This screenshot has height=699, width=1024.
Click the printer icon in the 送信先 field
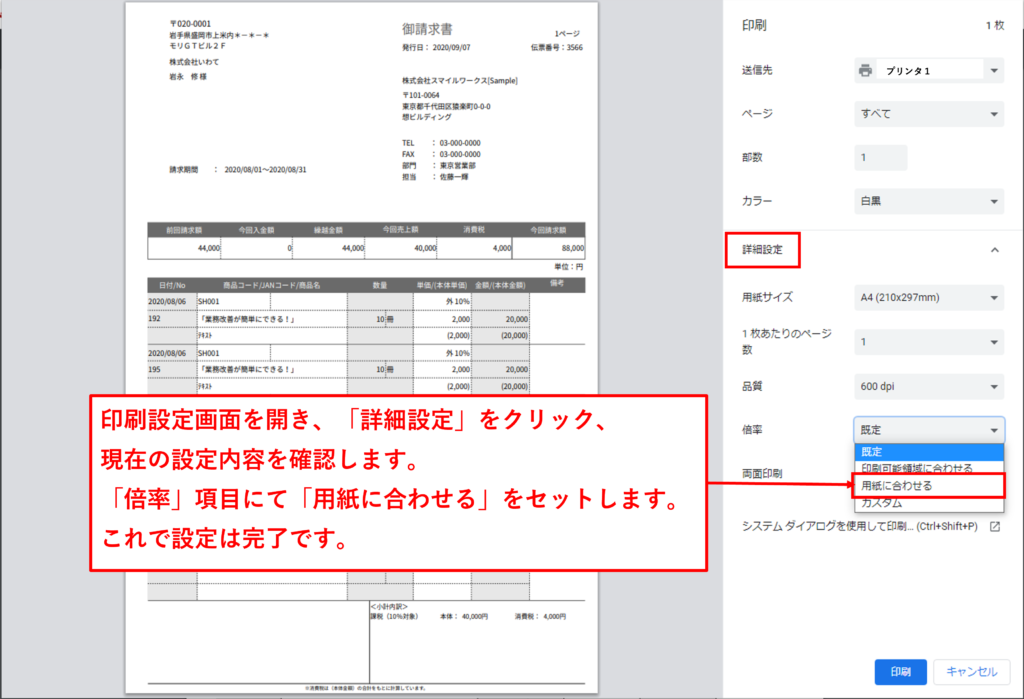click(x=865, y=70)
